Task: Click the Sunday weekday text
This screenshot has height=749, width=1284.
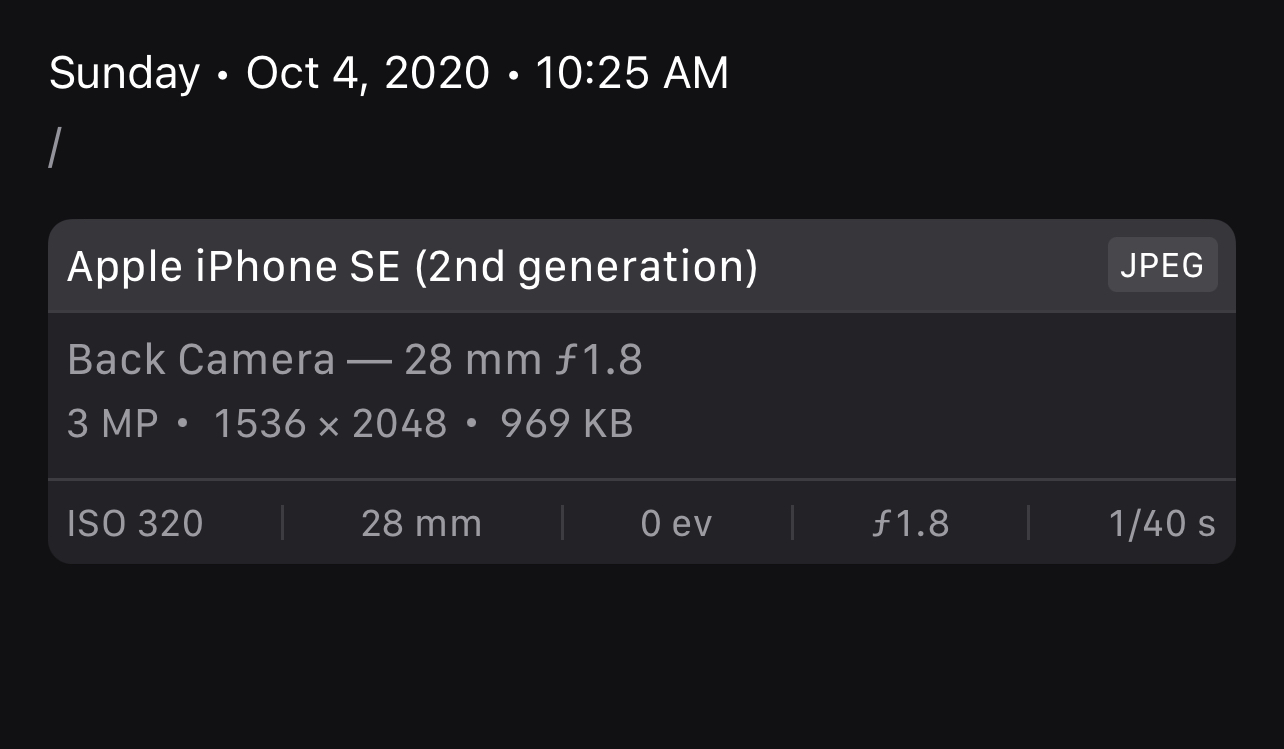Action: coord(124,73)
